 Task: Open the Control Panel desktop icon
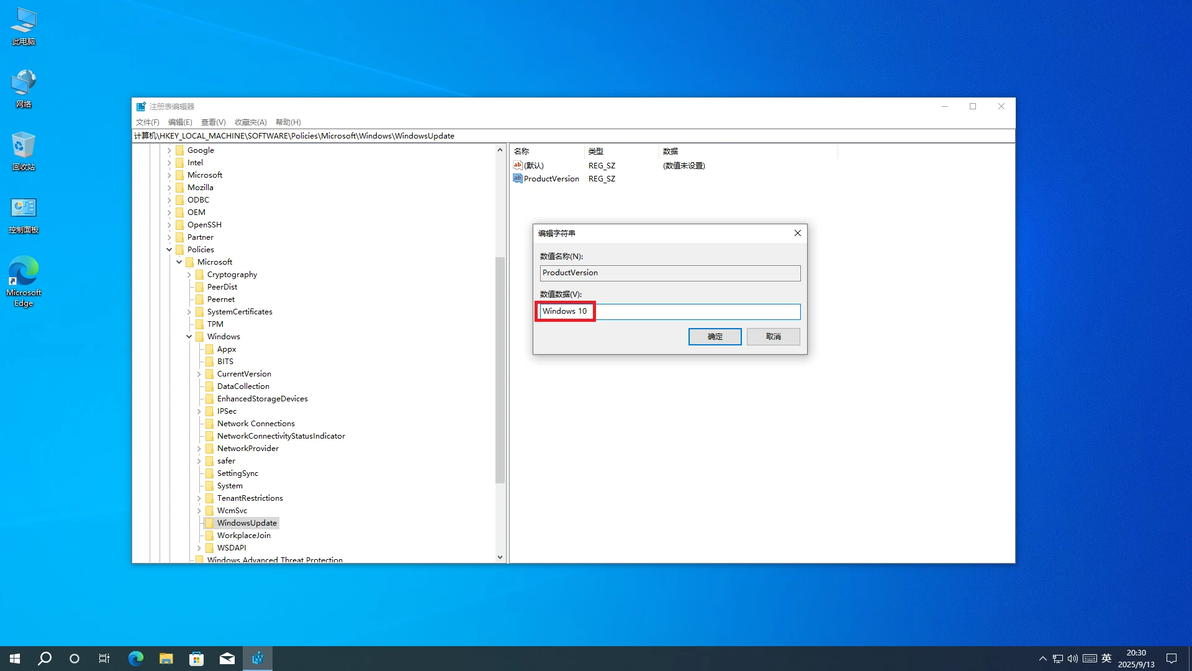tap(24, 215)
